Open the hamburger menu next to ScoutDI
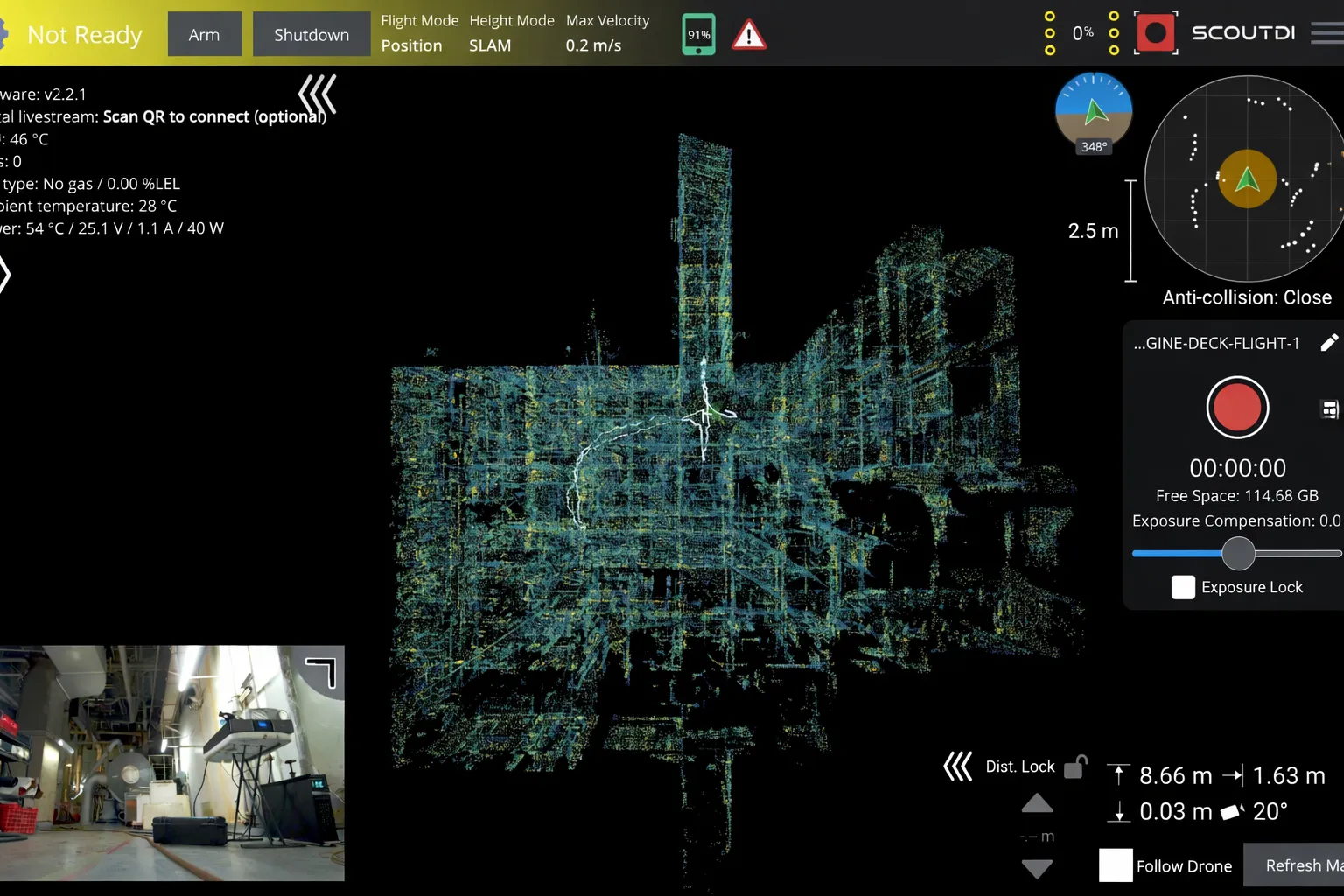This screenshot has height=896, width=1344. coord(1326,33)
